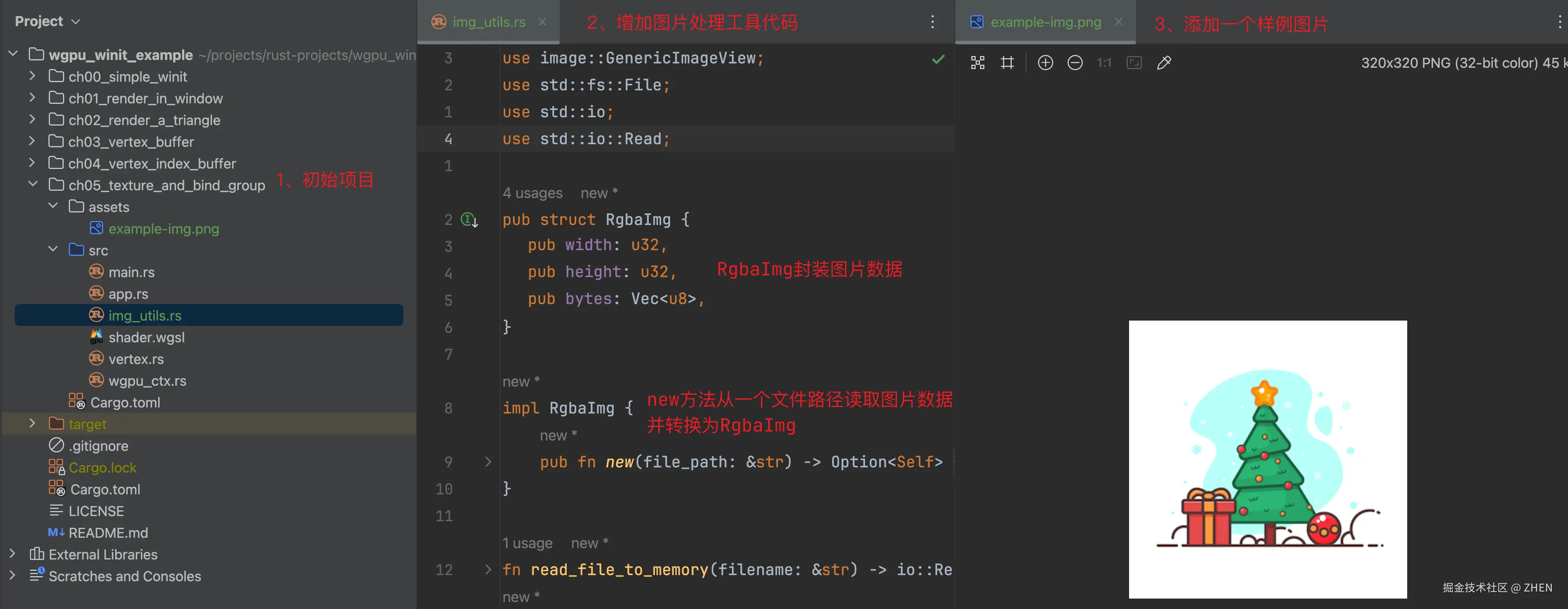
Task: Open the .gitignore file
Action: (99, 446)
